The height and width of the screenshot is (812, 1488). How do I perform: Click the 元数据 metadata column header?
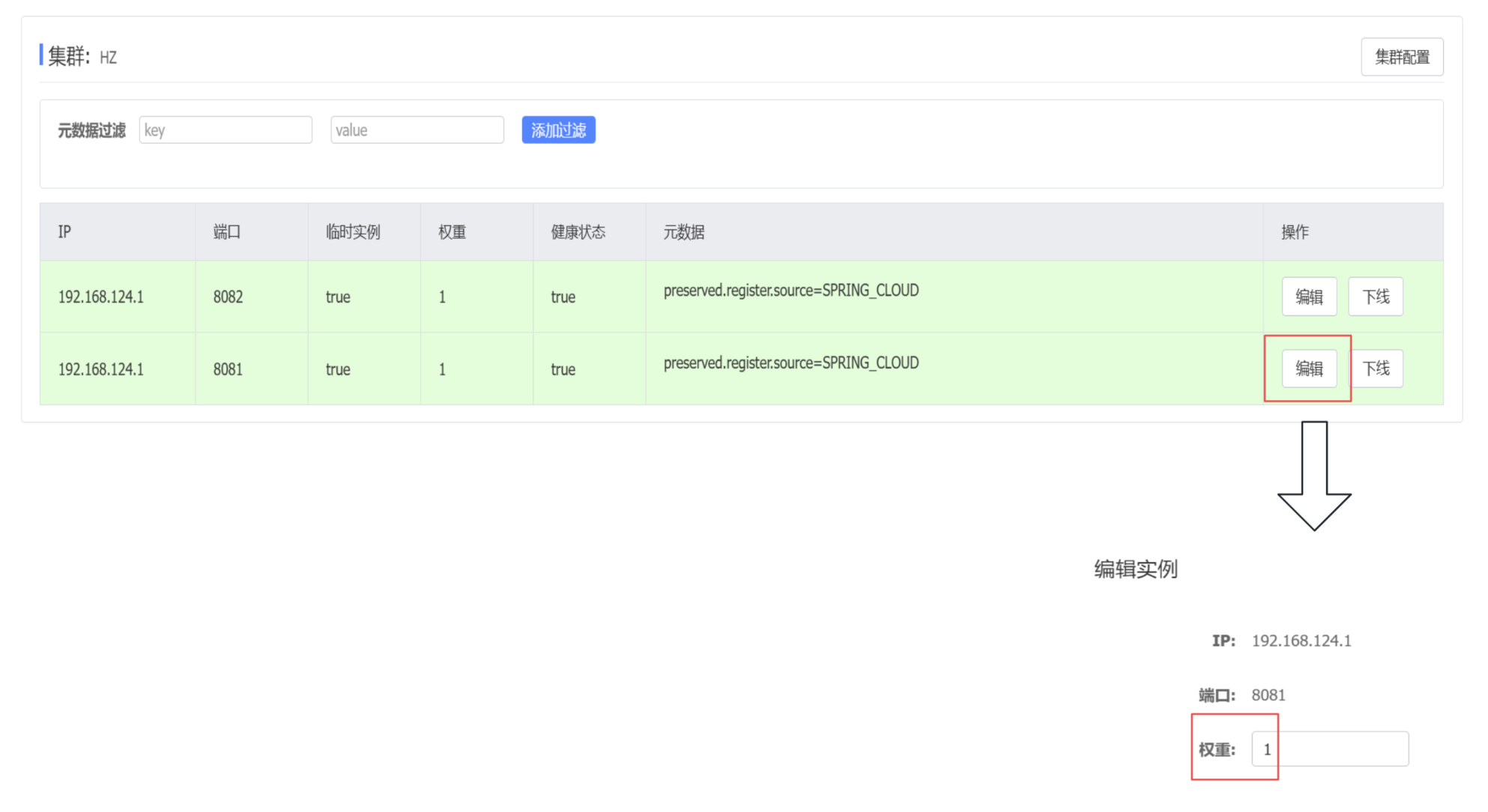click(683, 232)
